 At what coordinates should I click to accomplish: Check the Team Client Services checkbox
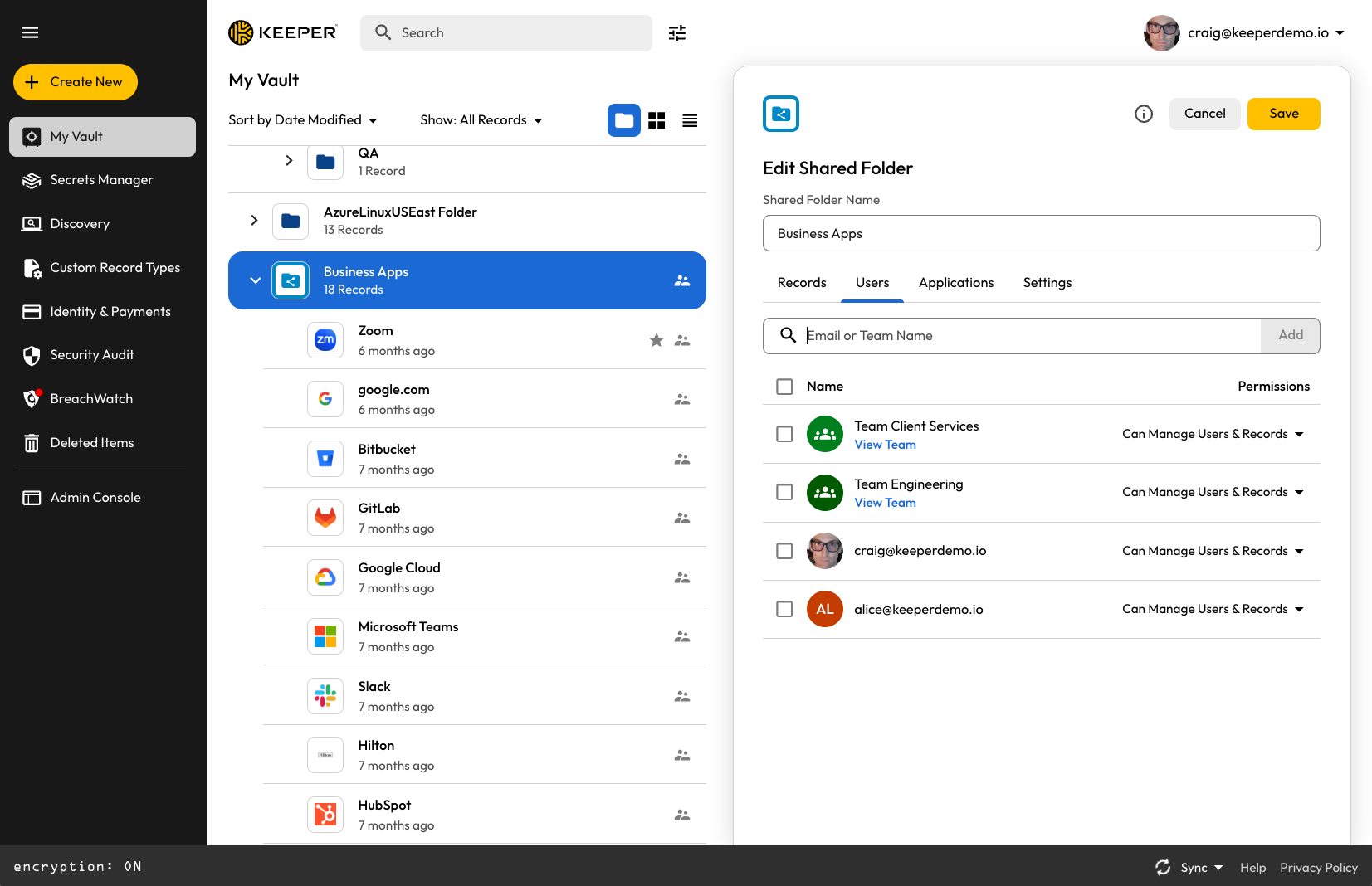pos(784,434)
